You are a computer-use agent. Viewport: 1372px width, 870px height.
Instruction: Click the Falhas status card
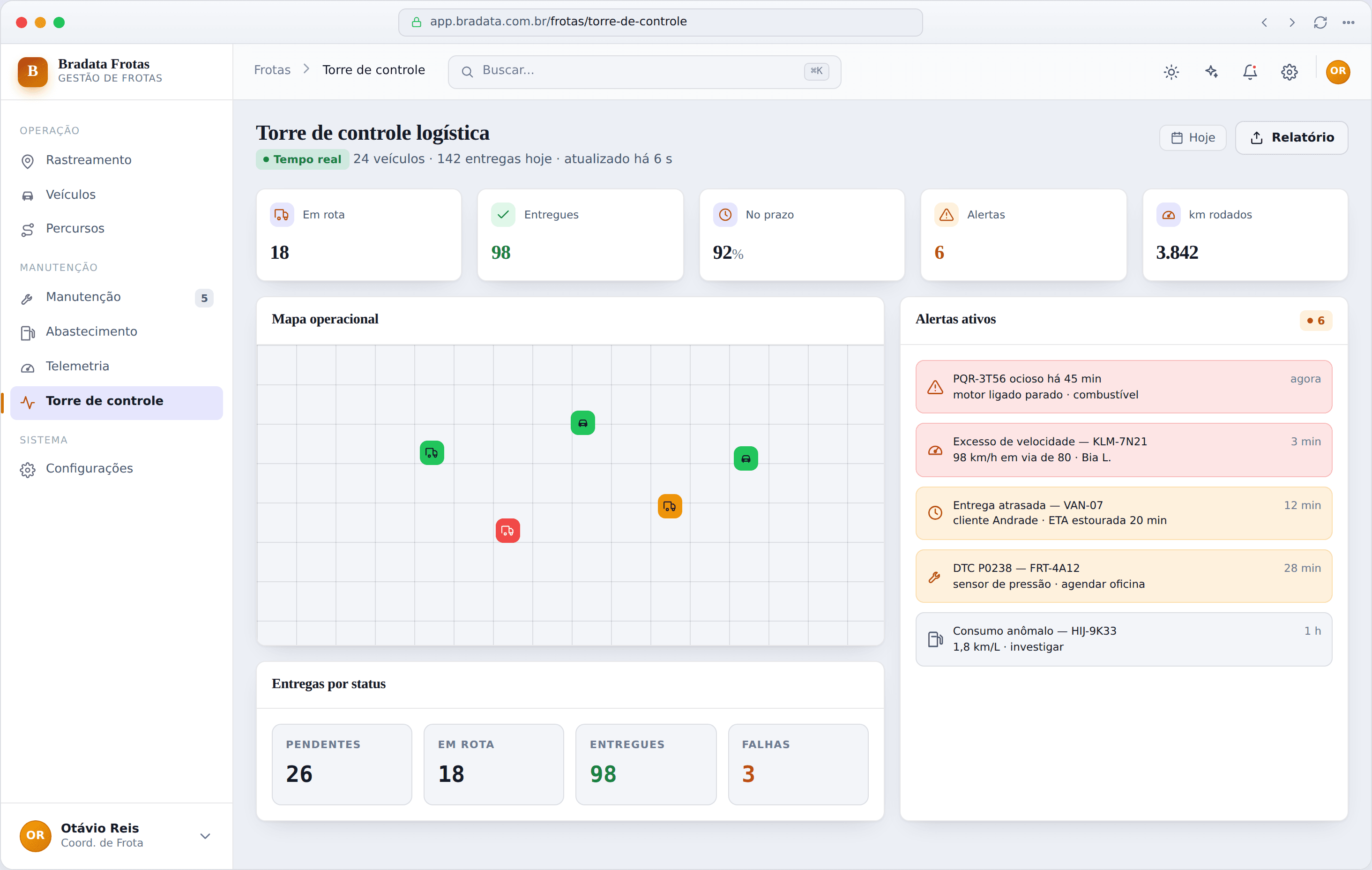(x=798, y=764)
